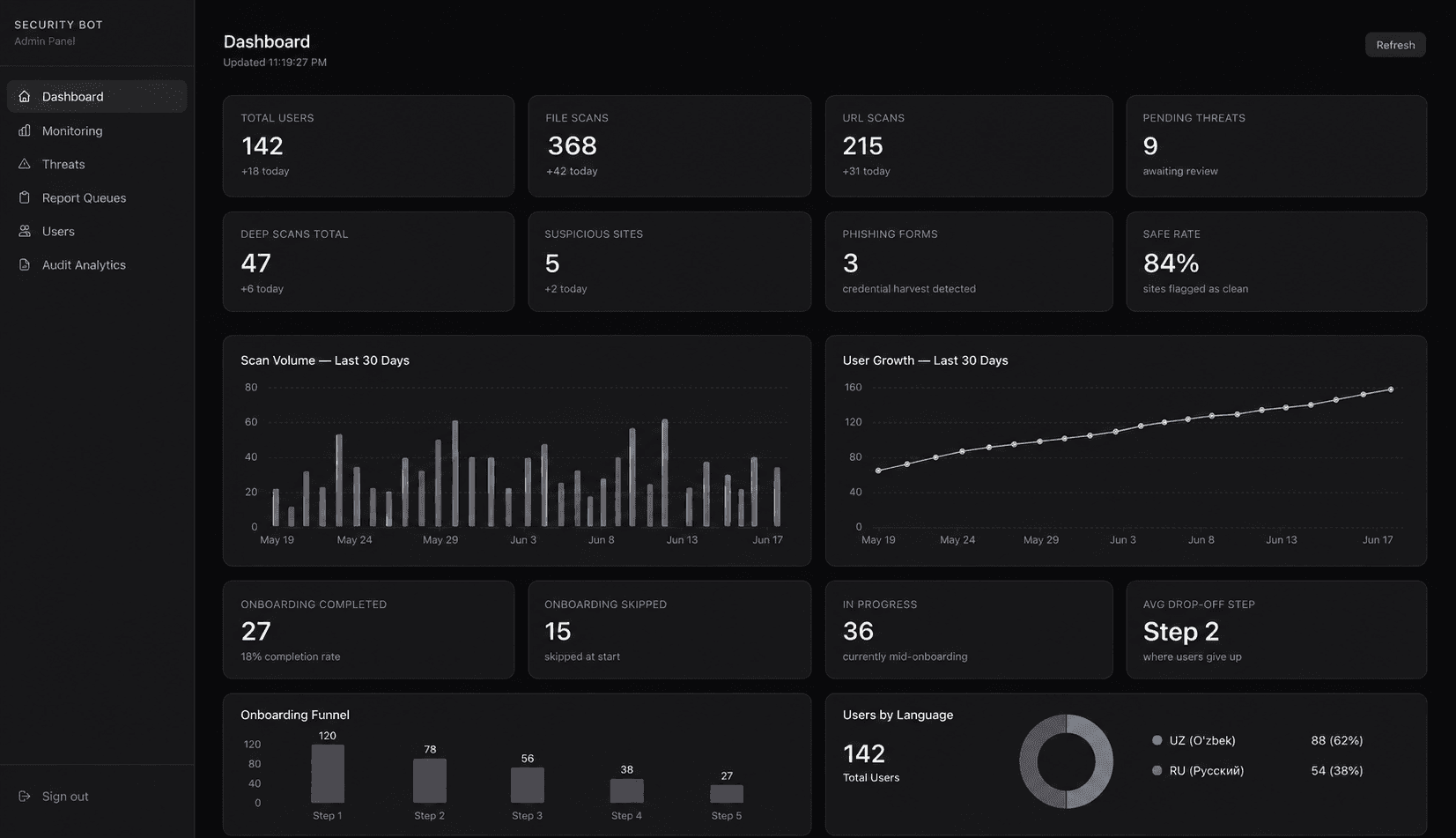
Task: Click the Dashboard home icon in sidebar
Action: coord(25,96)
